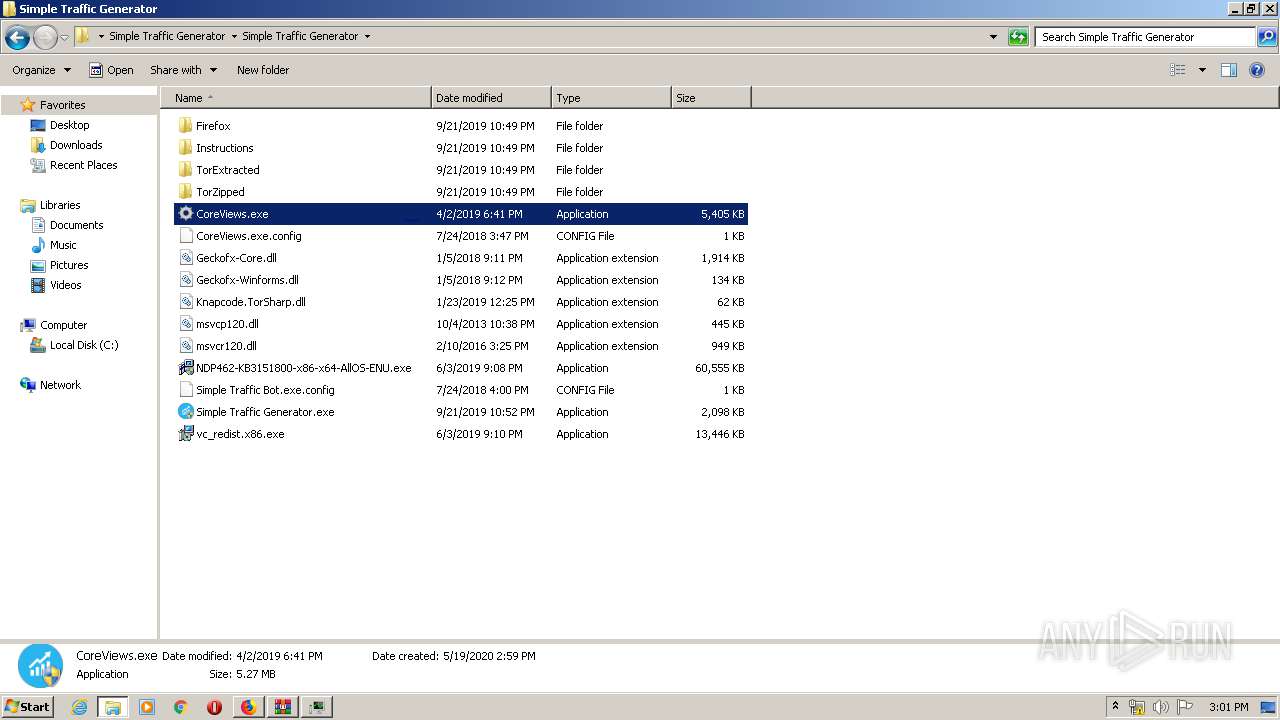This screenshot has height=720, width=1280.
Task: Click the search magnifier icon
Action: pyautogui.click(x=1267, y=37)
